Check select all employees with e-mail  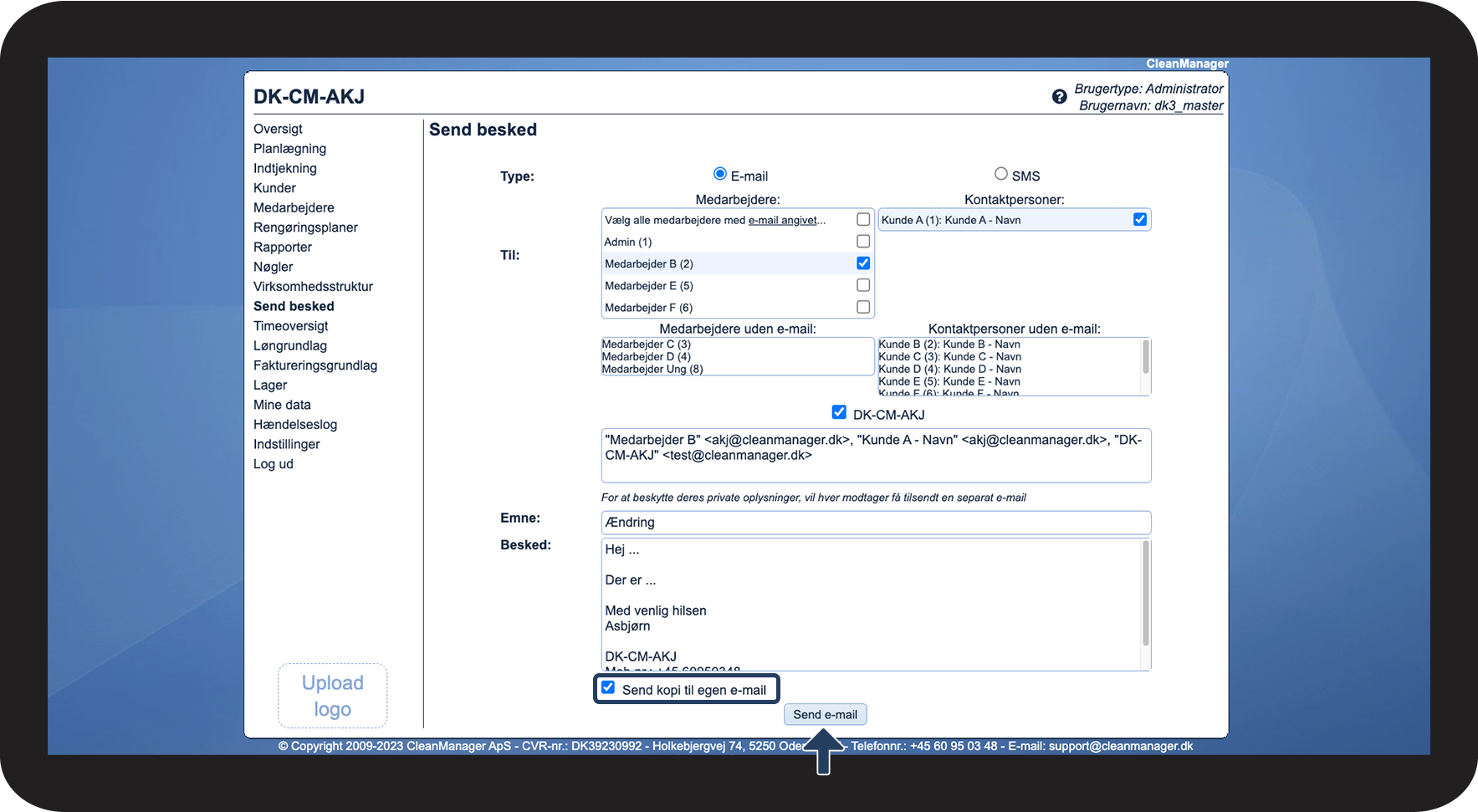tap(863, 219)
